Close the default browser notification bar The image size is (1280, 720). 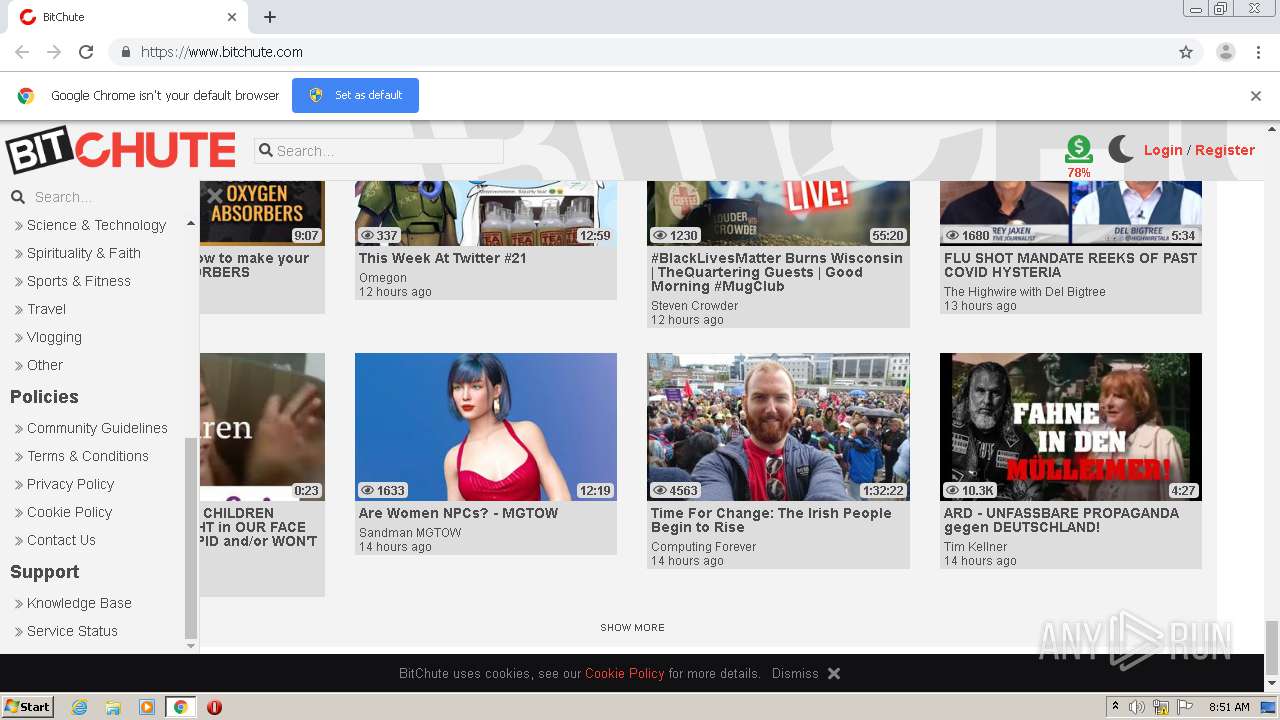pyautogui.click(x=1256, y=96)
